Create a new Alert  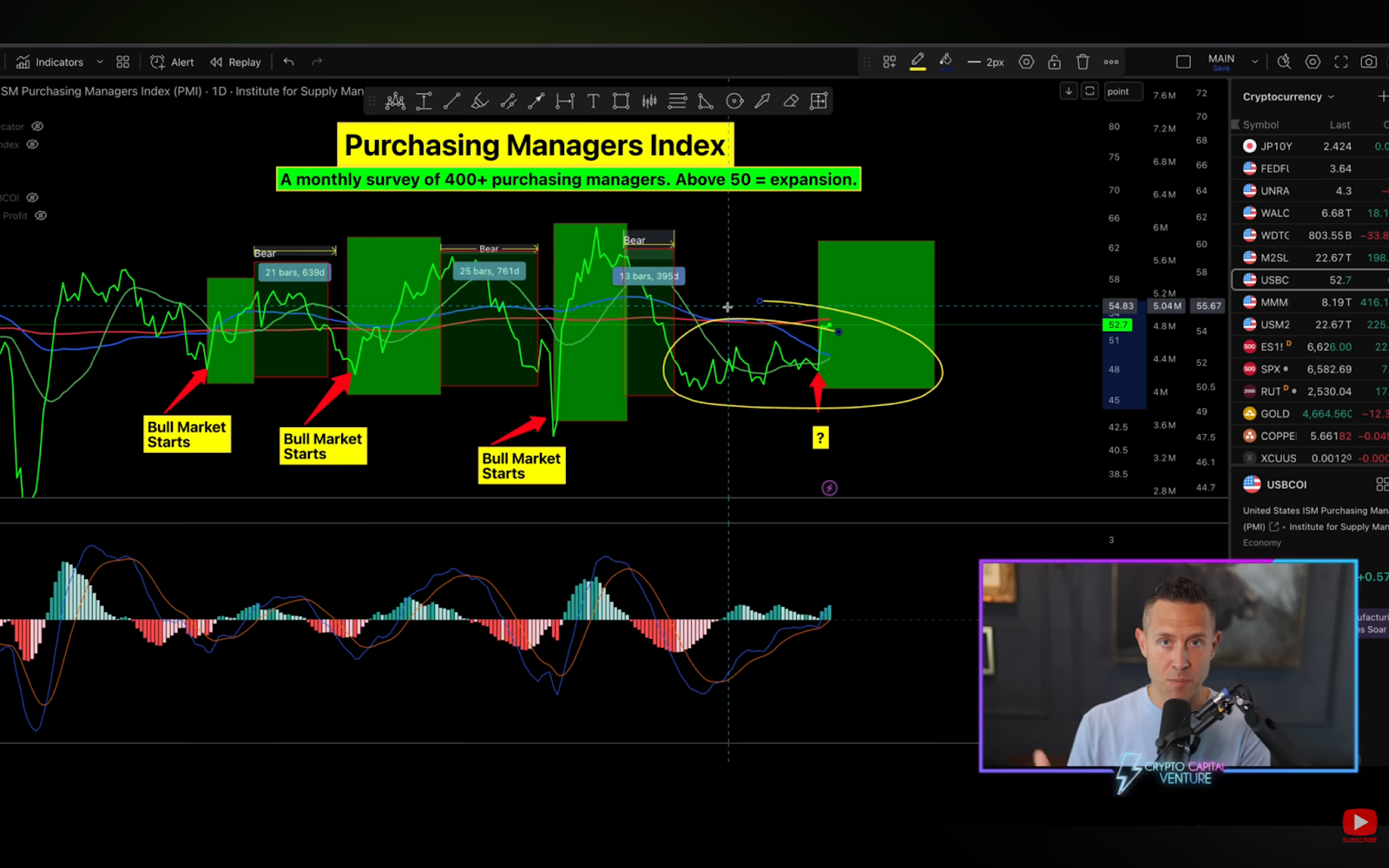point(172,62)
